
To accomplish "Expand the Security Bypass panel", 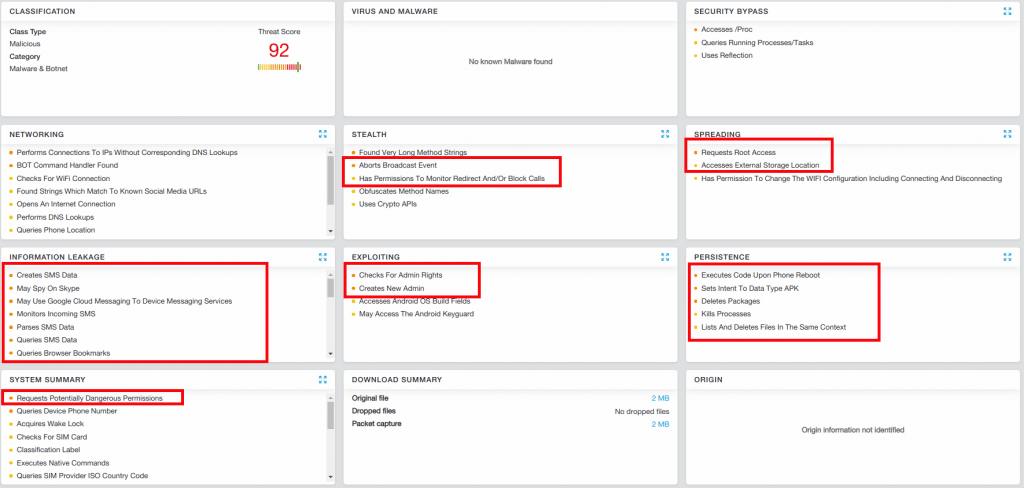I will click(1007, 11).
